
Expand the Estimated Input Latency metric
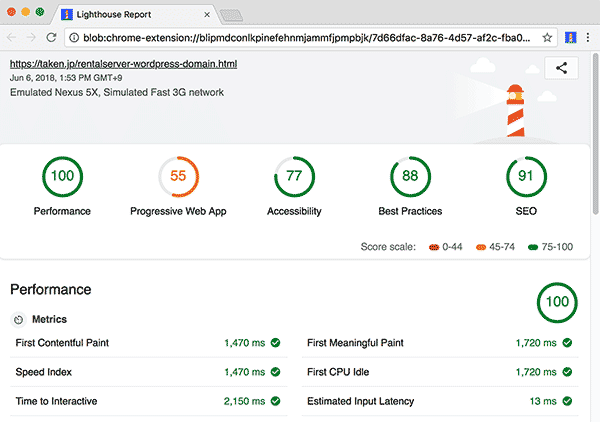(x=440, y=400)
